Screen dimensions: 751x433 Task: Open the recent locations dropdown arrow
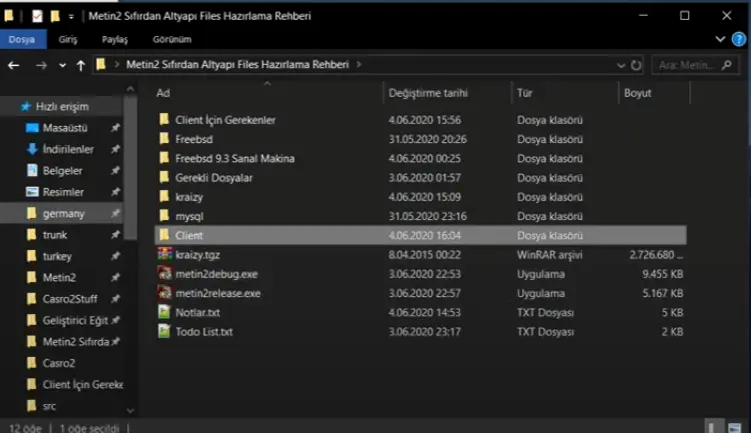pos(62,66)
